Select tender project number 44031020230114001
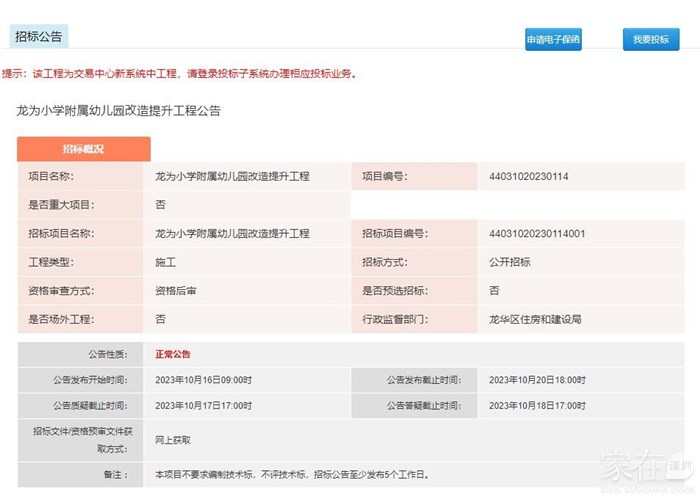Screen dimensions: 700x496 point(537,234)
